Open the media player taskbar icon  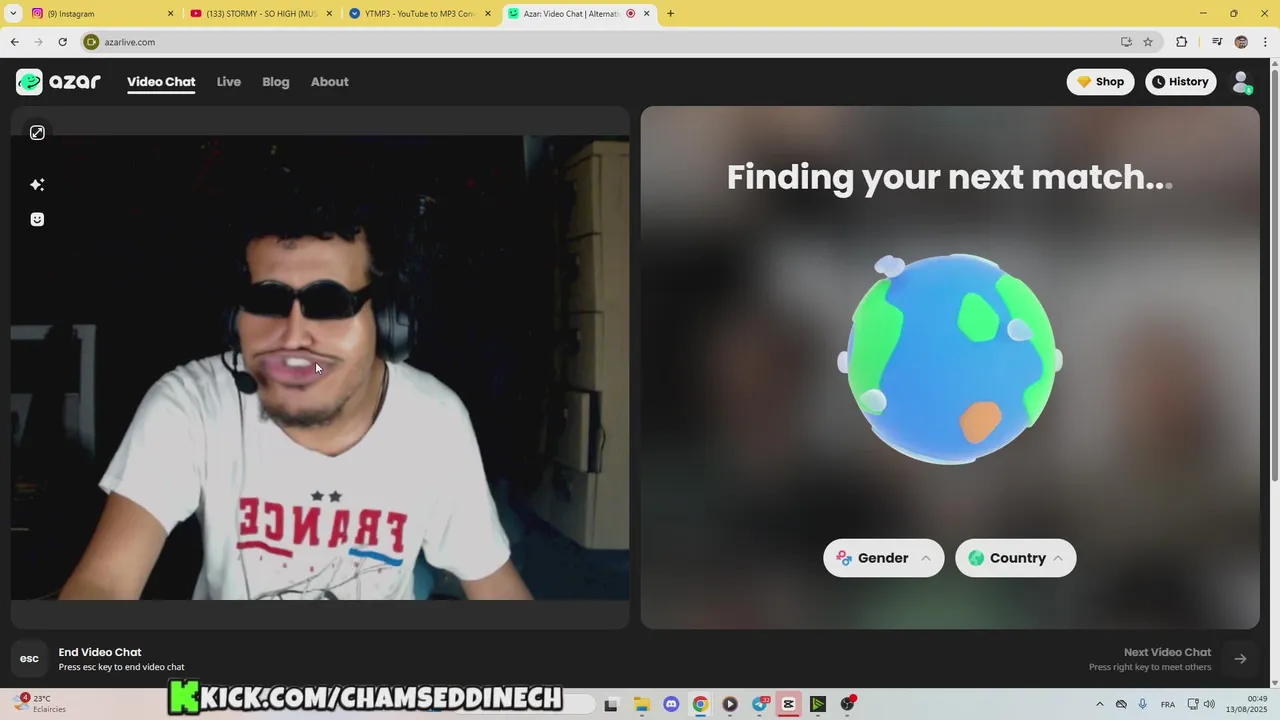(730, 704)
